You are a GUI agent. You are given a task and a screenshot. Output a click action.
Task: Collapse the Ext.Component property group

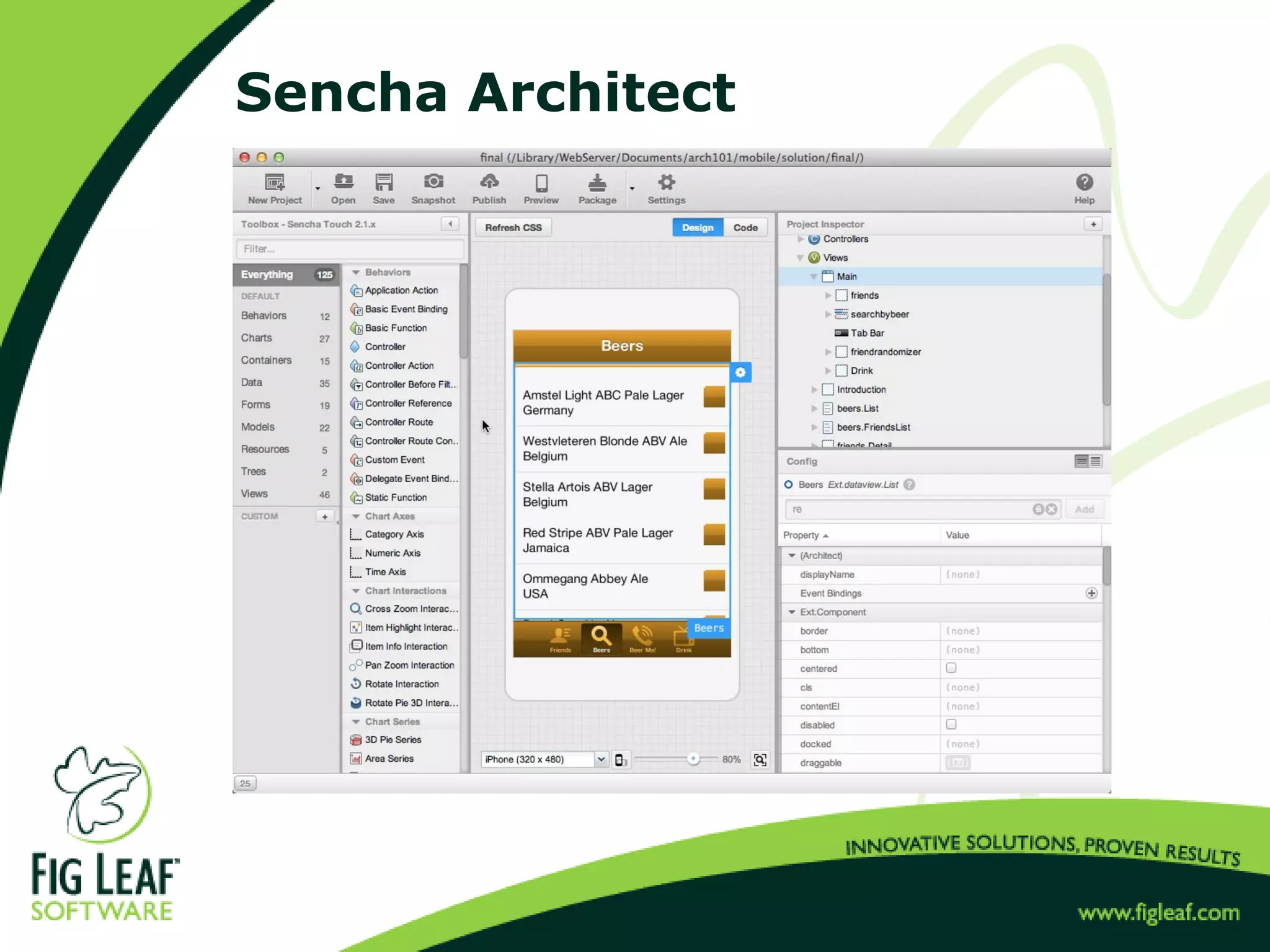792,612
